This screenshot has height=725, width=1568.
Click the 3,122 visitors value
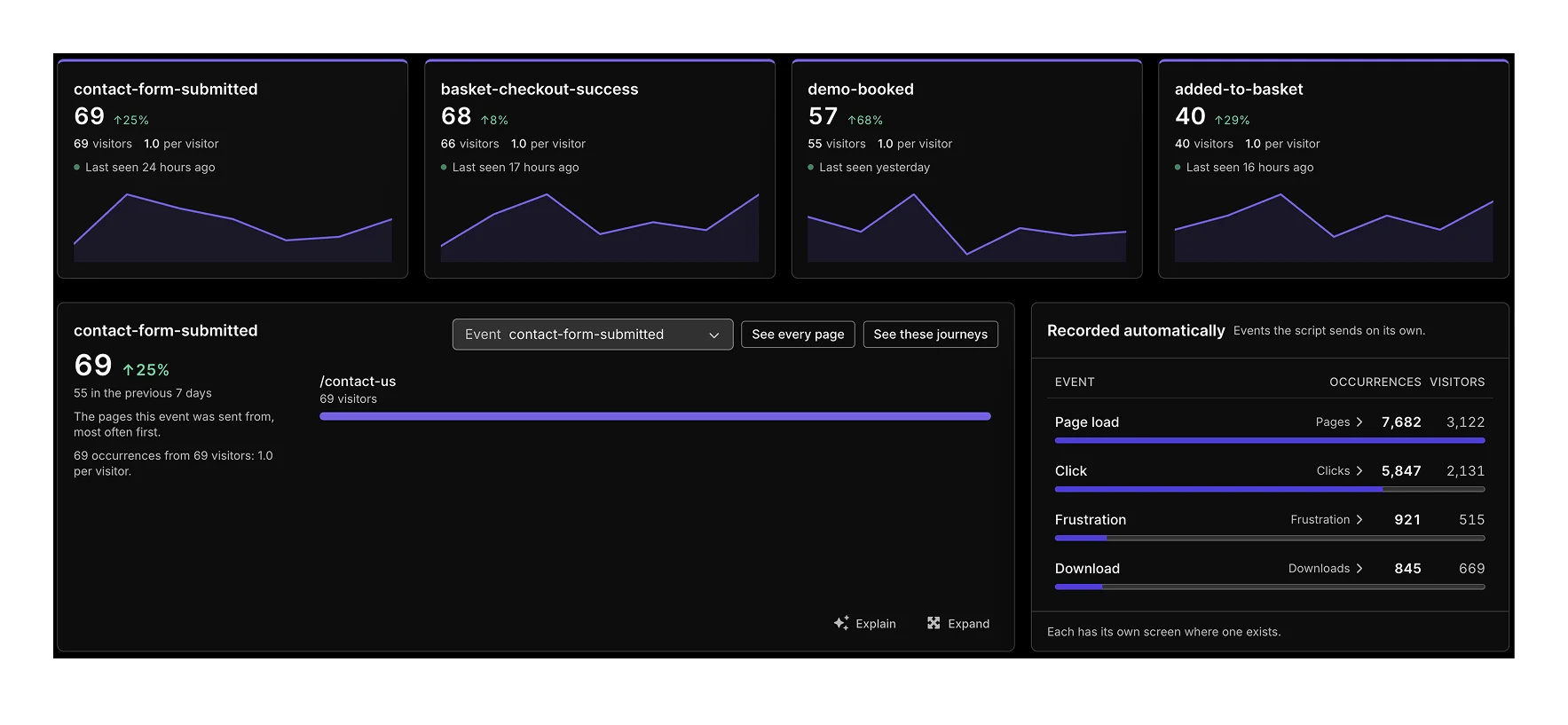point(1465,422)
